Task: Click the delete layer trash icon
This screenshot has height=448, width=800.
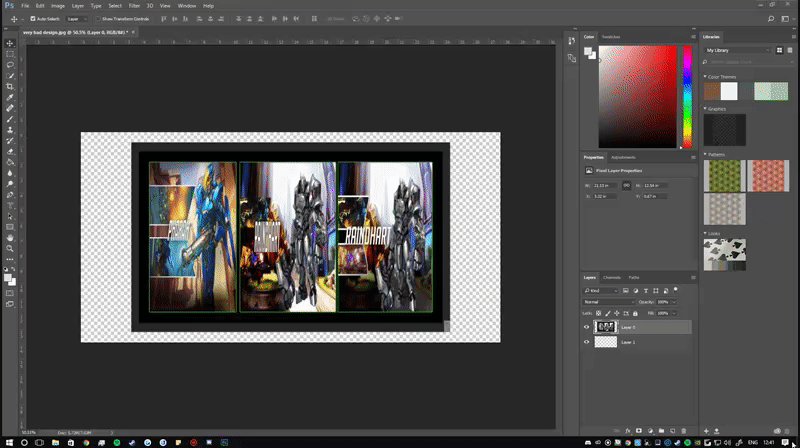Action: pyautogui.click(x=684, y=430)
